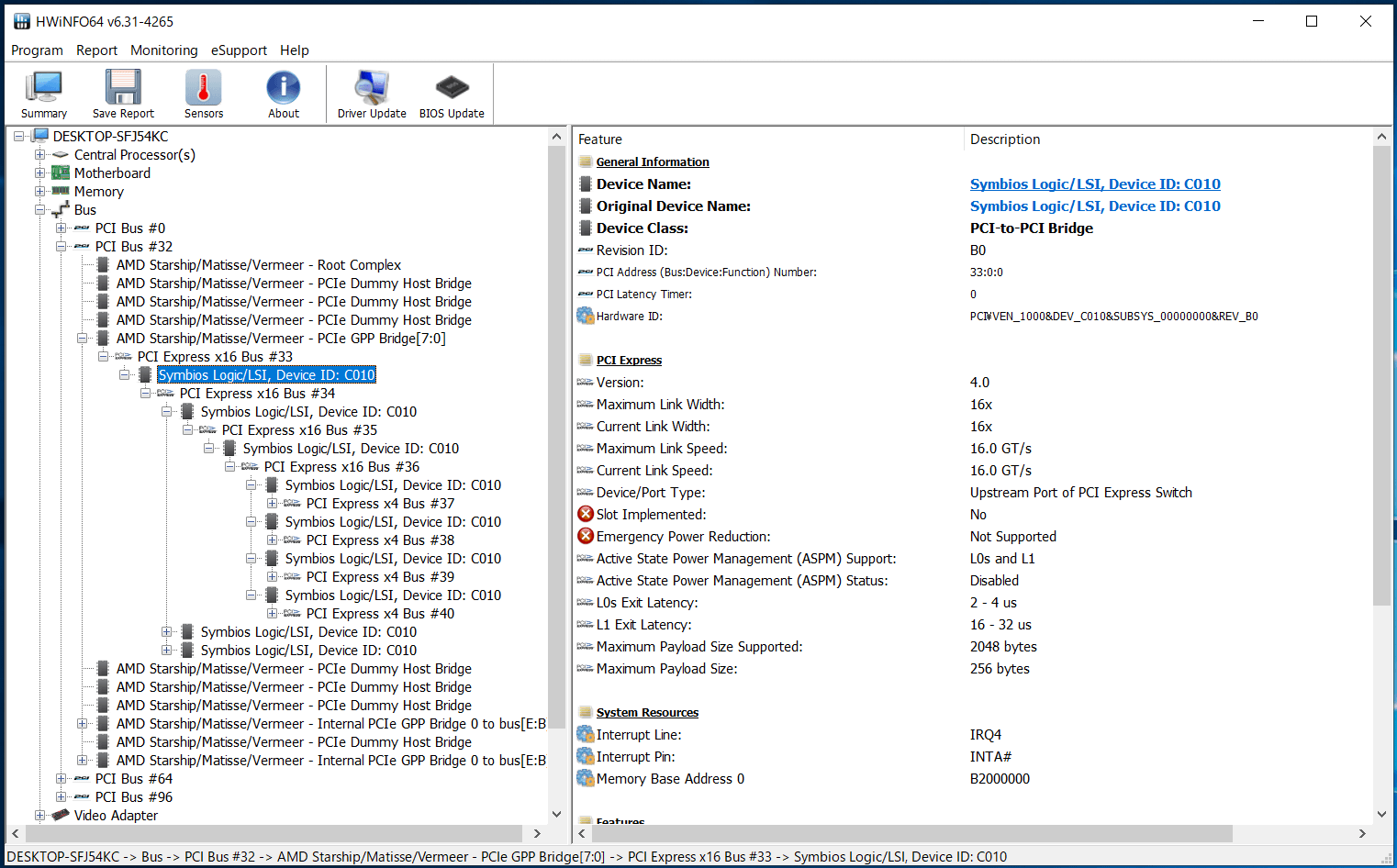Click the Upstream Port of PCI Express Switch value
1397x868 pixels.
click(1081, 492)
